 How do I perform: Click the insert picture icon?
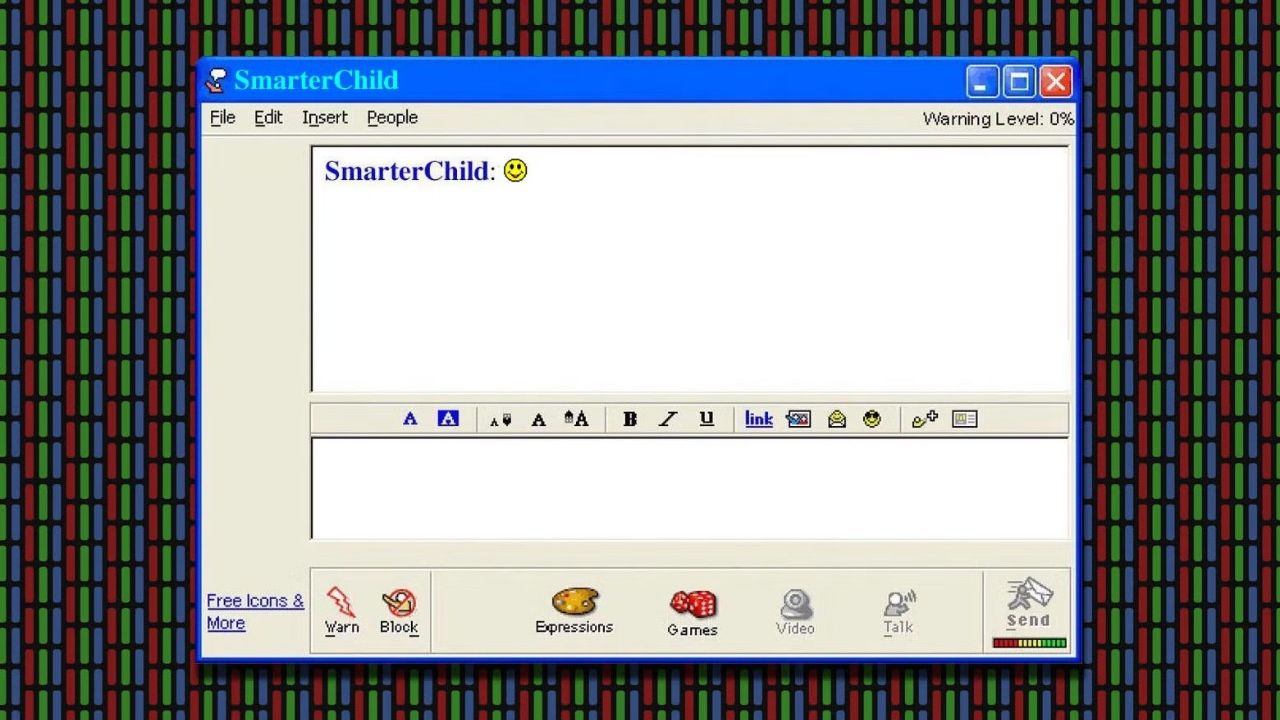798,419
